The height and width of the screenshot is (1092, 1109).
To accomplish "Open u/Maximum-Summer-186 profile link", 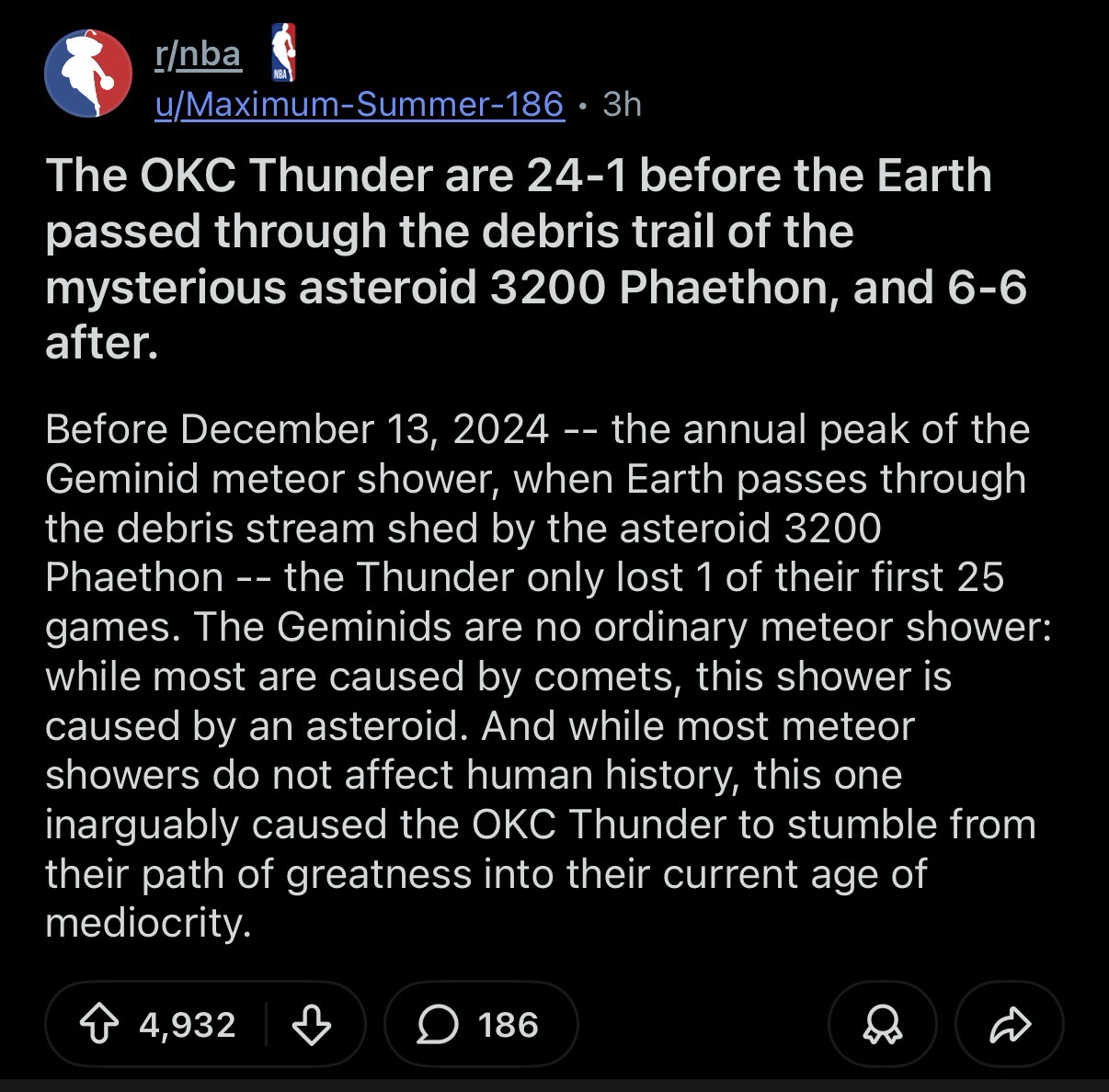I will tap(359, 105).
